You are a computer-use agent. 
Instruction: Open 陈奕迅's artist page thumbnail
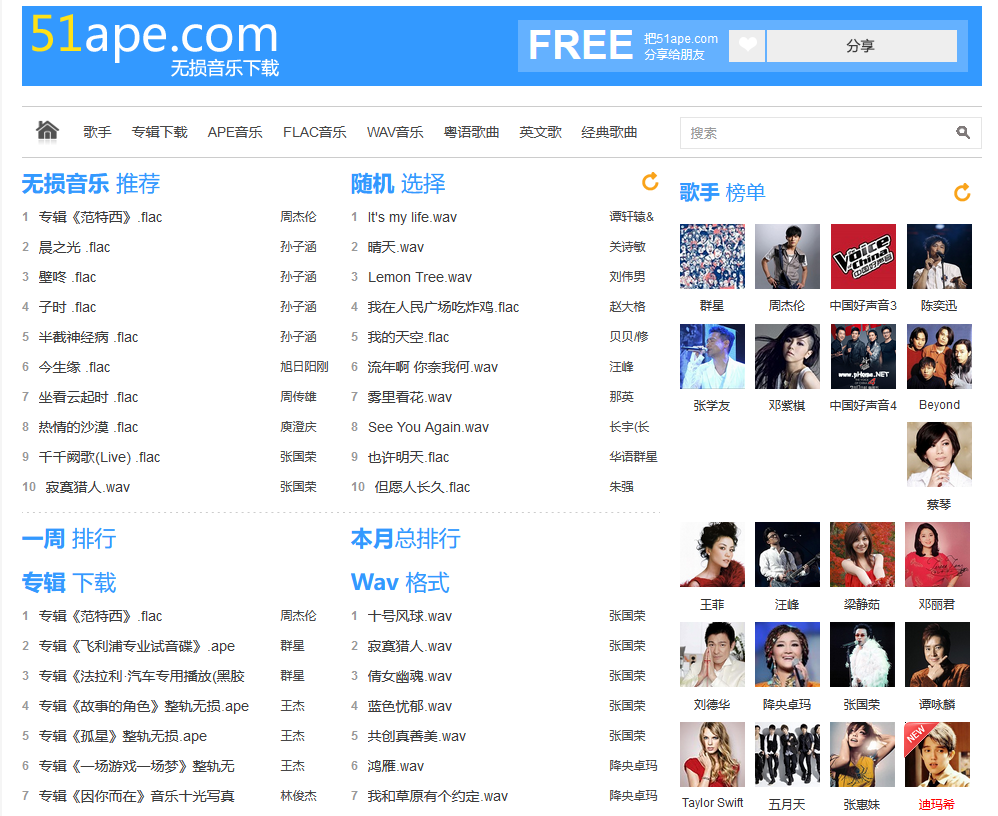click(x=937, y=256)
